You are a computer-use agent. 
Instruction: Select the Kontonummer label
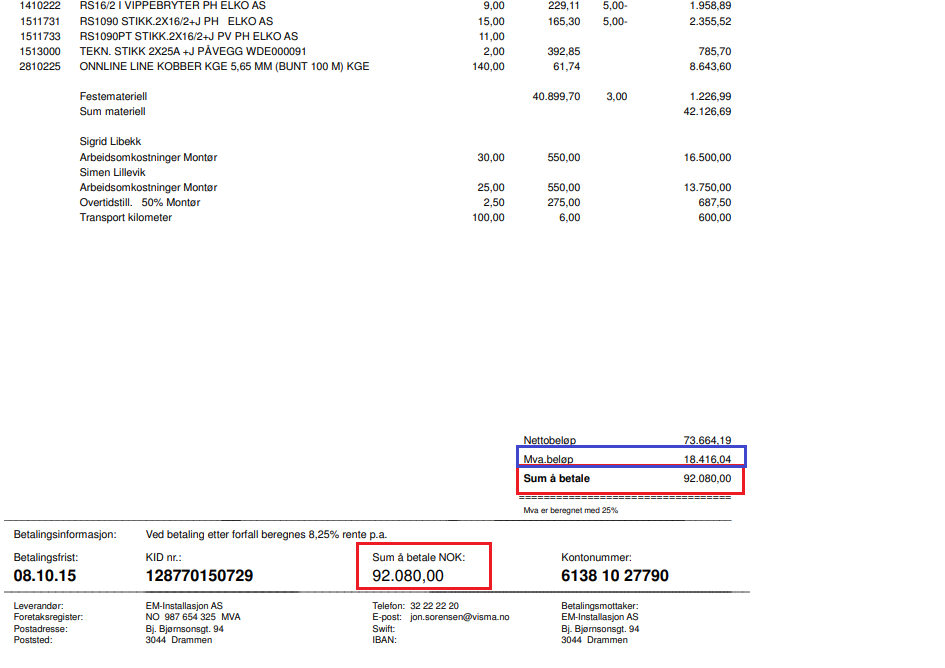point(596,558)
